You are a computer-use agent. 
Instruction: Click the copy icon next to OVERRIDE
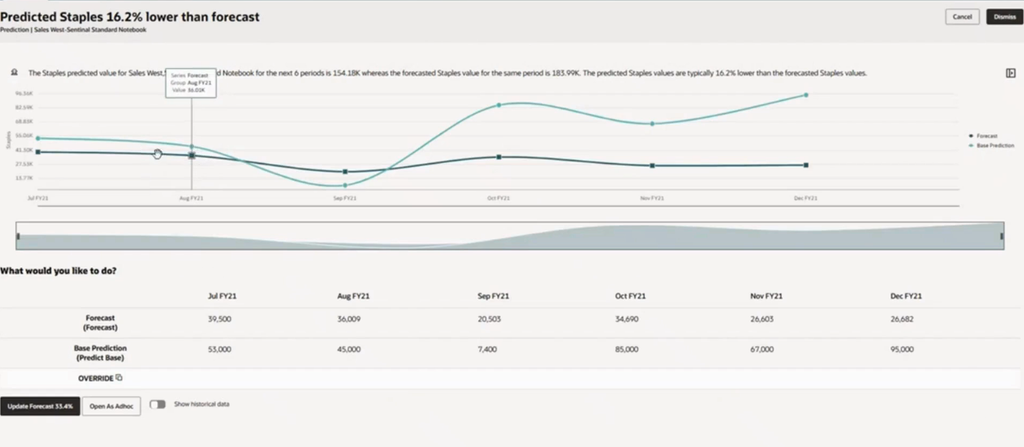coord(119,378)
